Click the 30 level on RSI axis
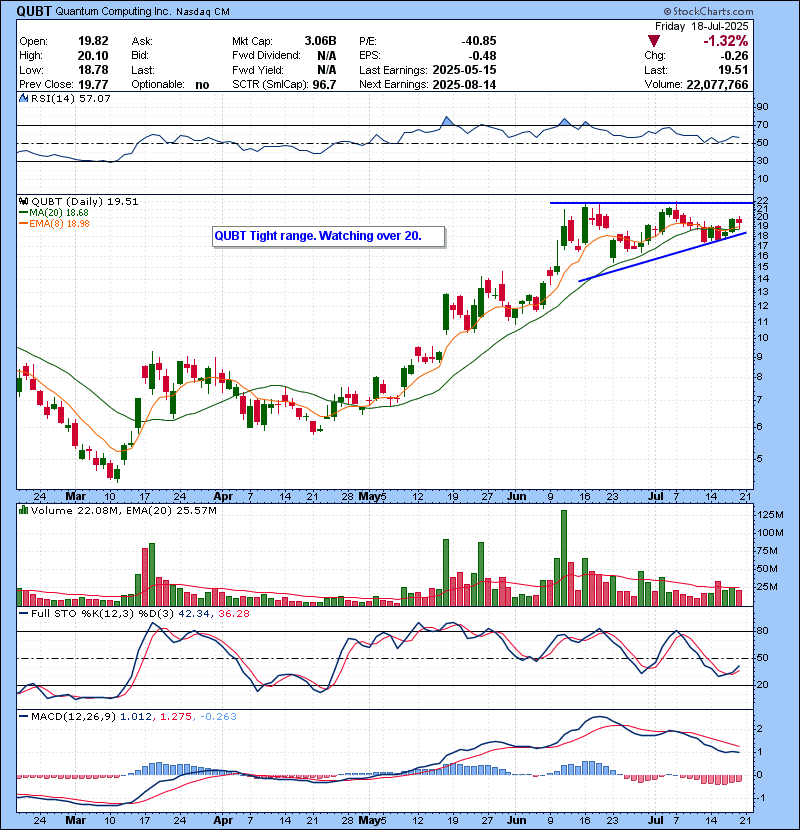This screenshot has width=800, height=830. click(x=763, y=160)
